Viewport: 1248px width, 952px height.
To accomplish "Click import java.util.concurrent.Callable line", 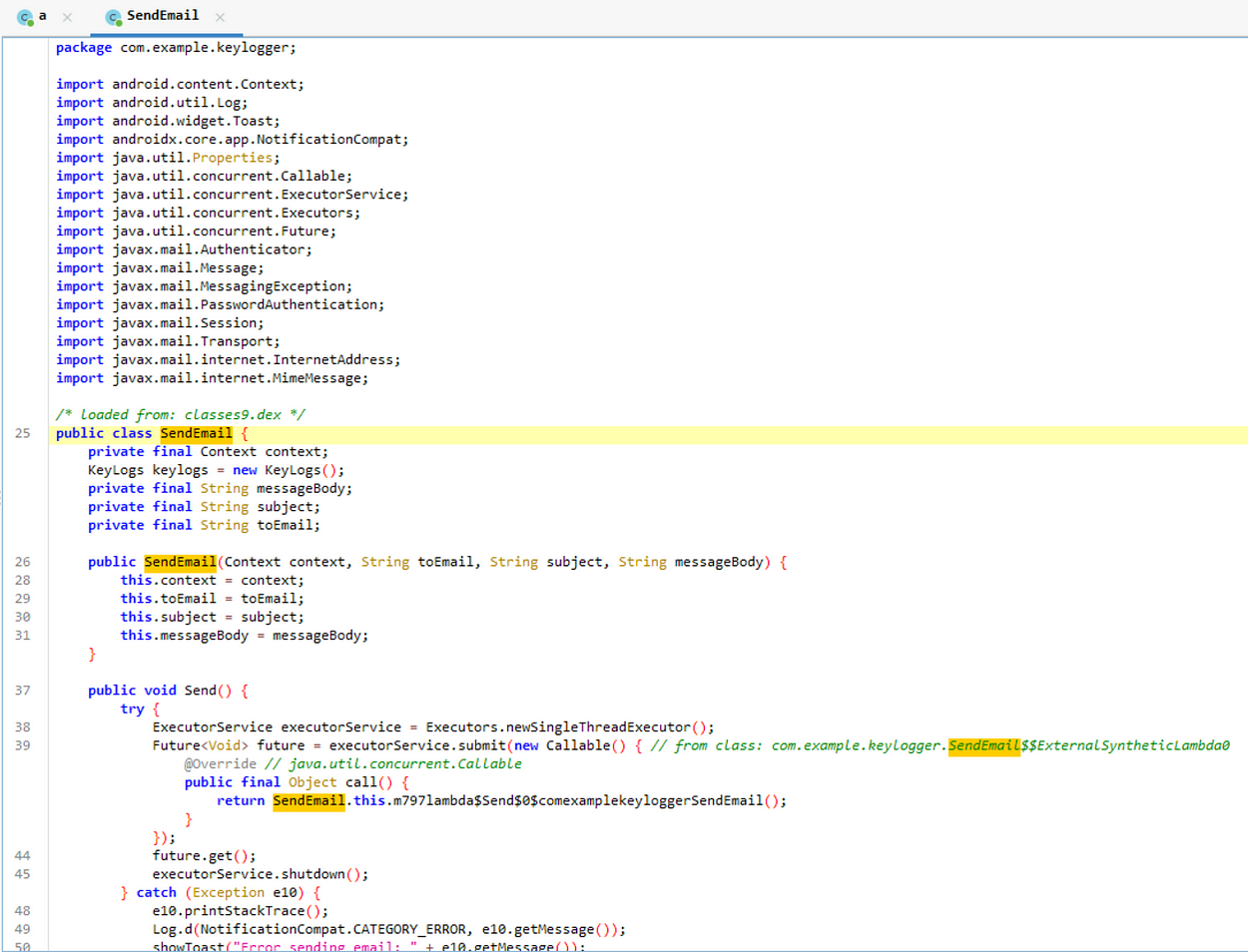I will [204, 177].
